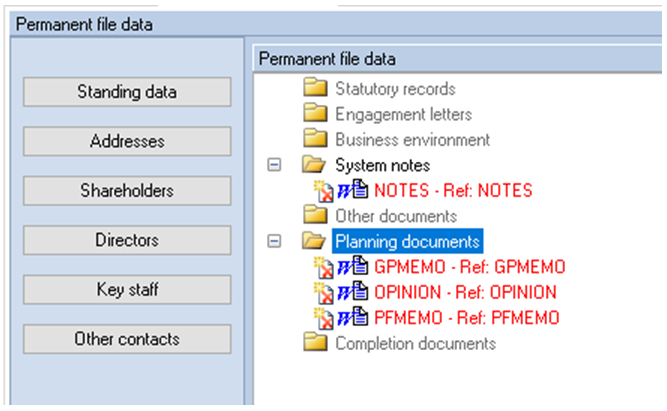Select the System notes tree item
667x411 pixels.
[x=382, y=165]
